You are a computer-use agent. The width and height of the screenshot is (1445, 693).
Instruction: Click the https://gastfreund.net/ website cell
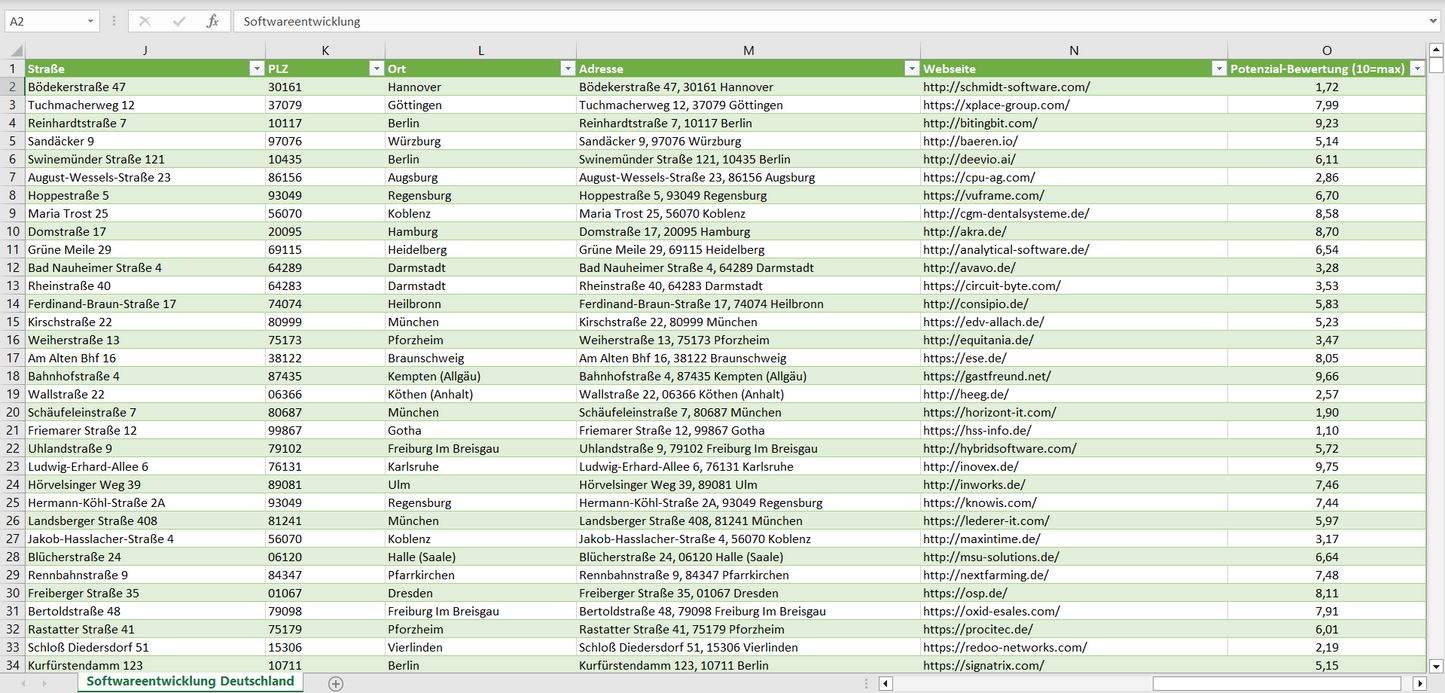point(987,376)
